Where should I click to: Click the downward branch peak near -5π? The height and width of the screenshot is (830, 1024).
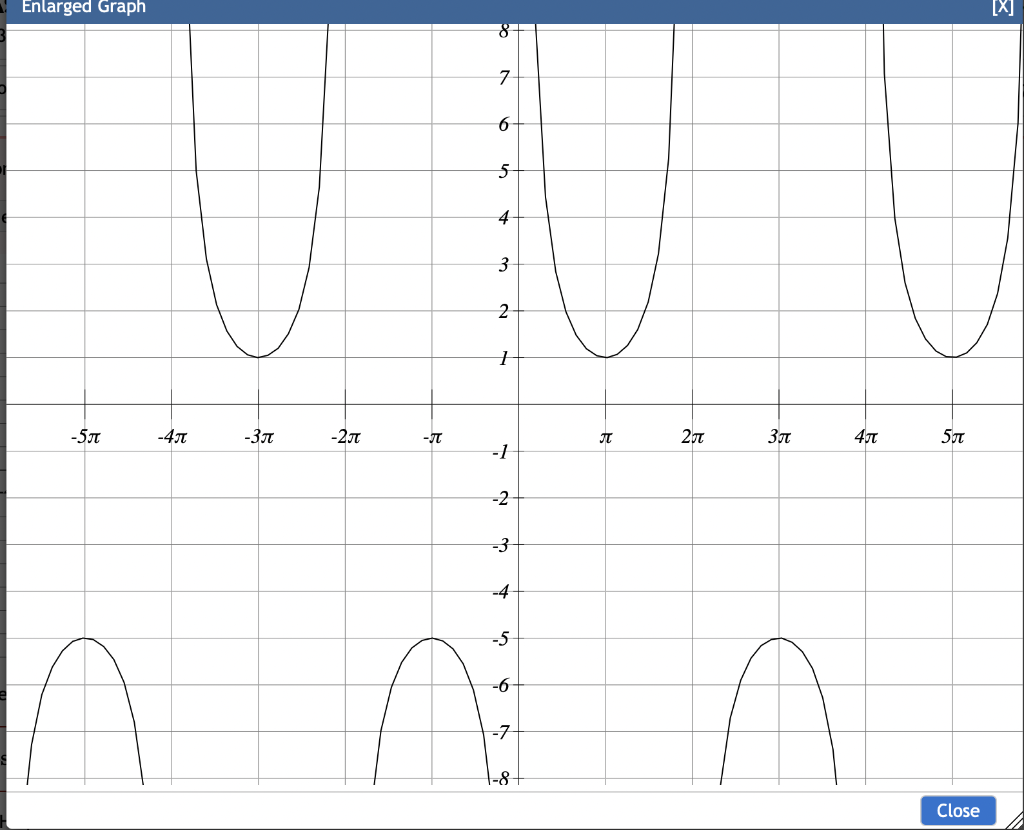(x=85, y=638)
